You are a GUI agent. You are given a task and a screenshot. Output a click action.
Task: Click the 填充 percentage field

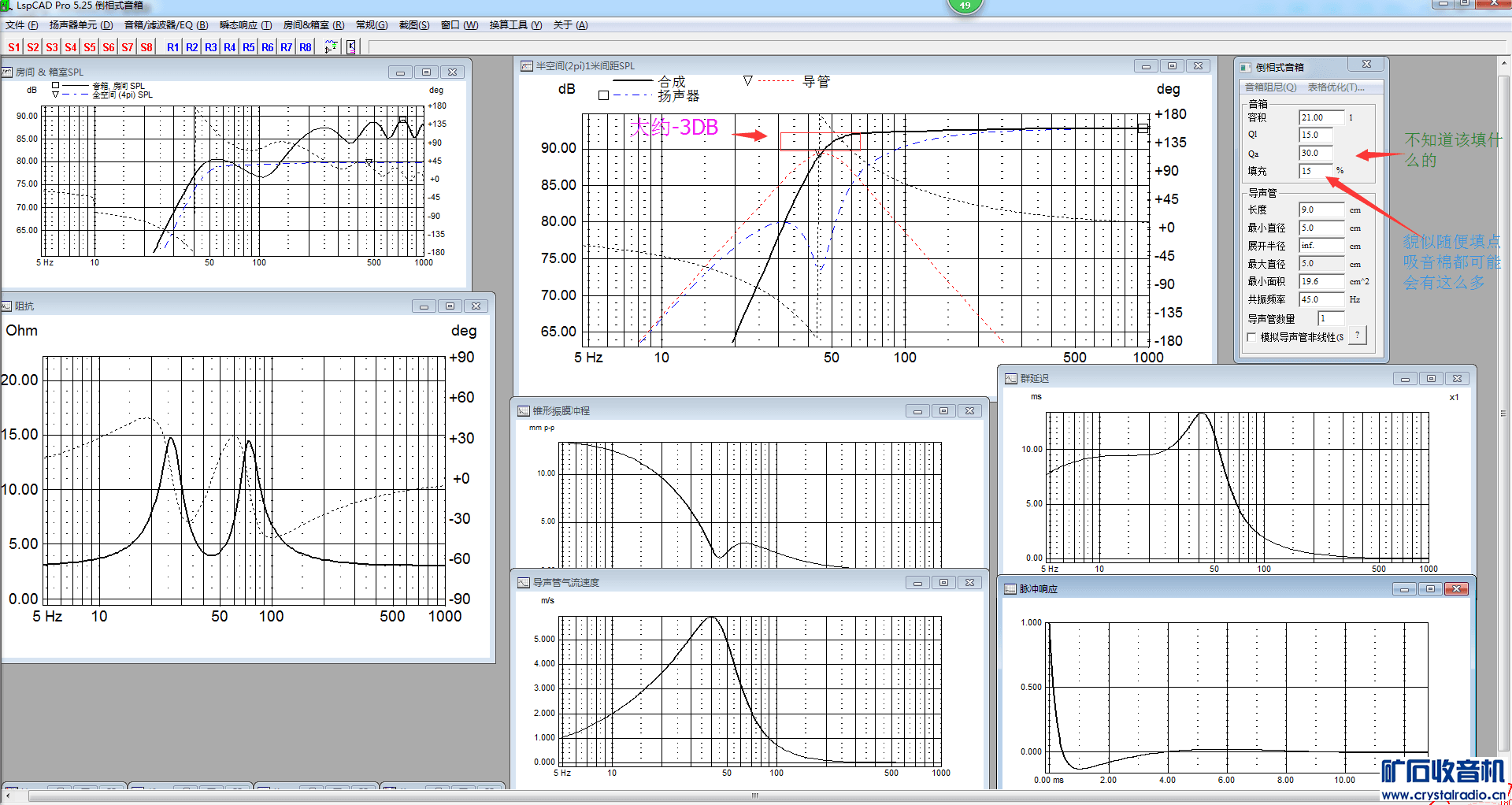[1316, 171]
